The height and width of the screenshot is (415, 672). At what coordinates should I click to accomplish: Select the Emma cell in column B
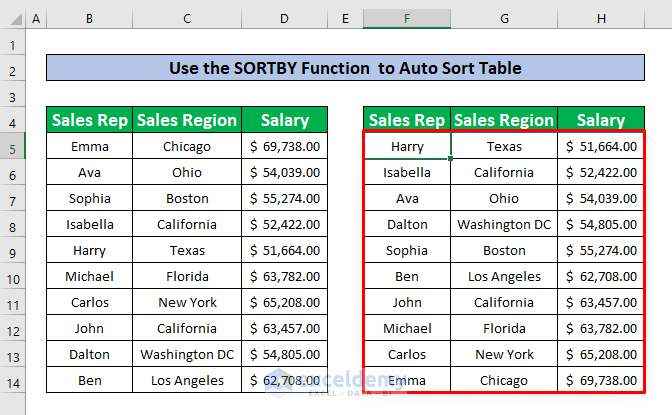[x=89, y=147]
